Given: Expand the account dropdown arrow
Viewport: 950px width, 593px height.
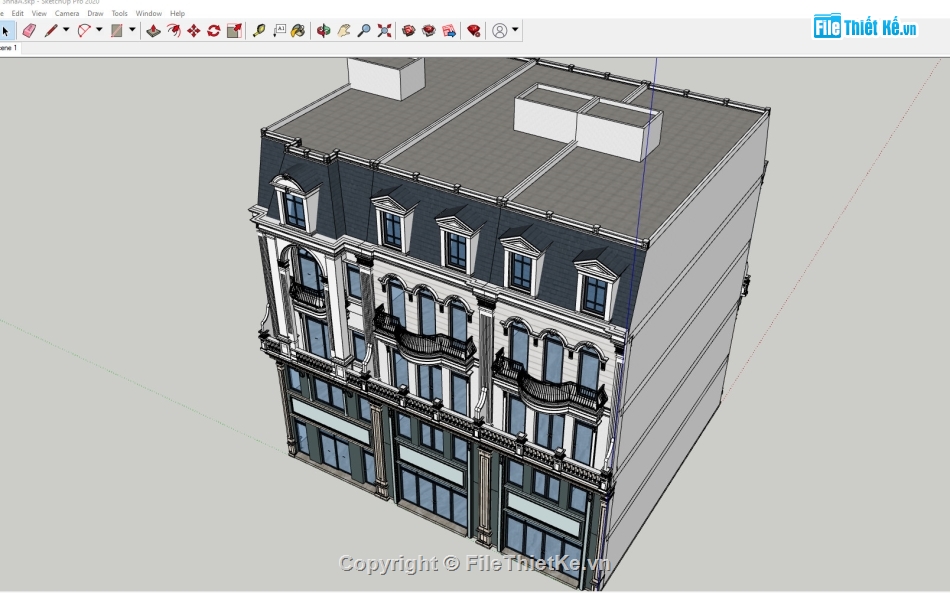Looking at the screenshot, I should click(515, 29).
